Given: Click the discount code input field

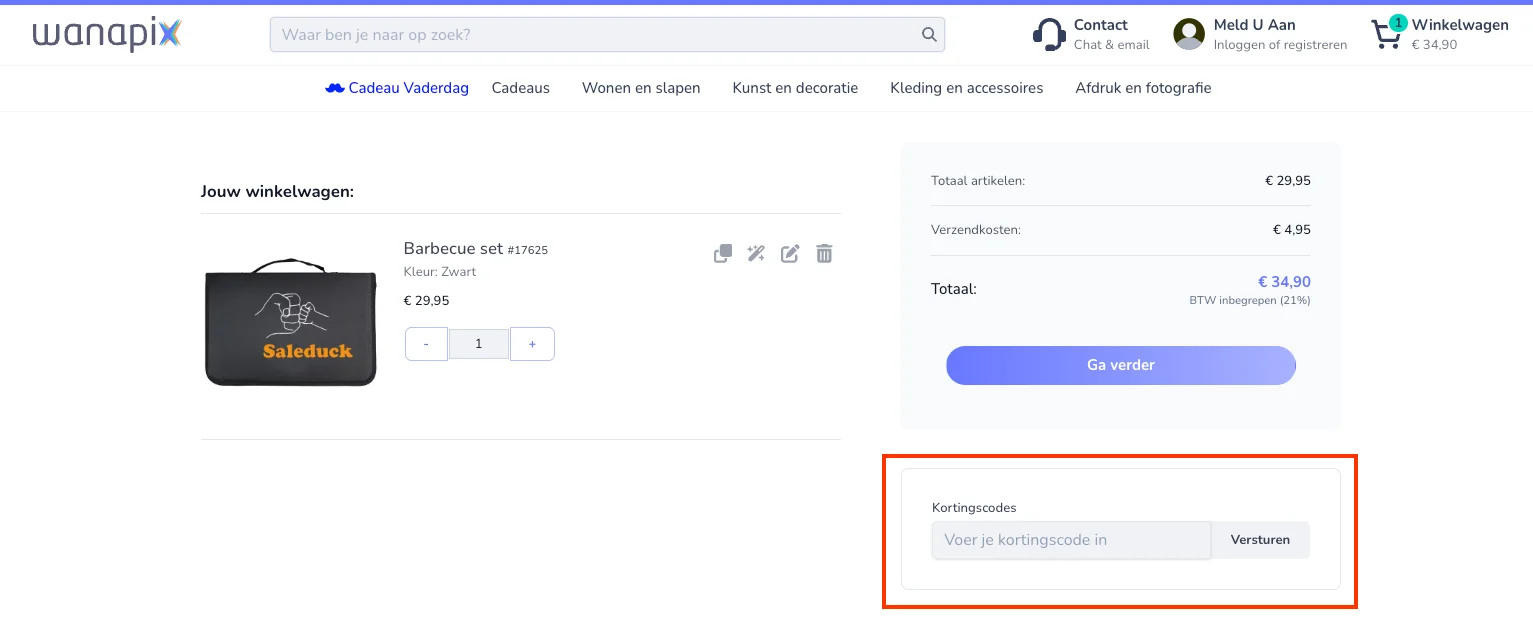Looking at the screenshot, I should pyautogui.click(x=1071, y=540).
